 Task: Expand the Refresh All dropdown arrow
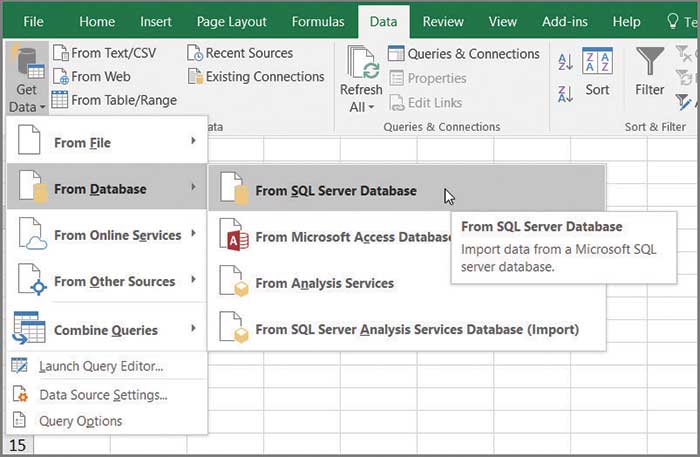click(360, 107)
